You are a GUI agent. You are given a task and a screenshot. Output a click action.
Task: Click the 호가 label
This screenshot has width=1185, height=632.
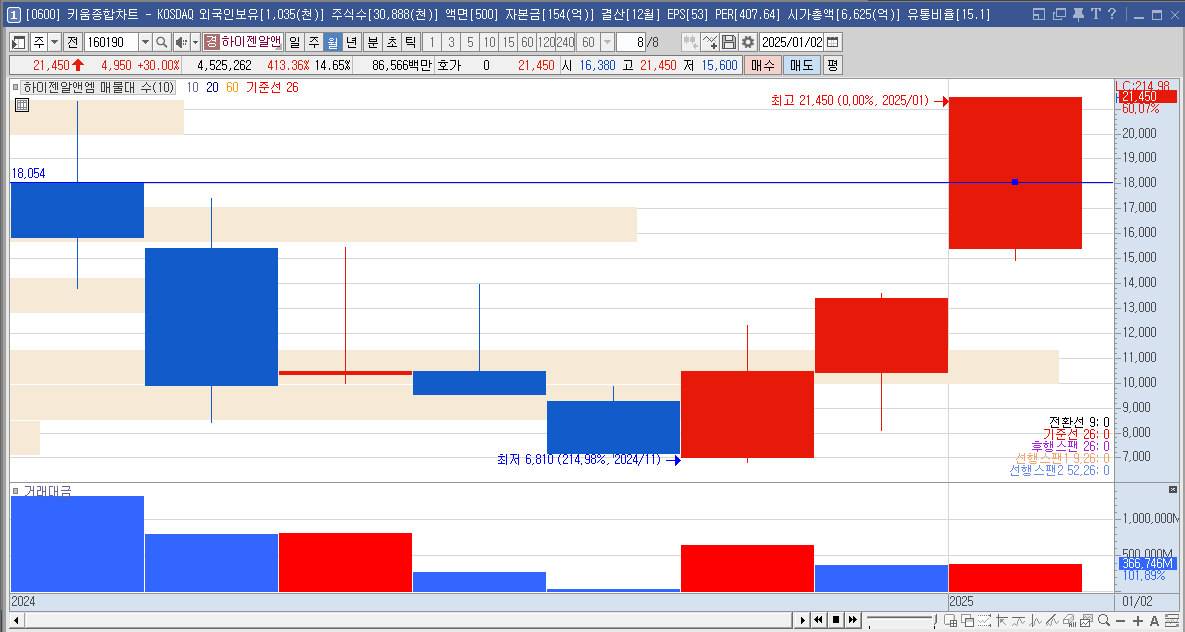pos(449,66)
